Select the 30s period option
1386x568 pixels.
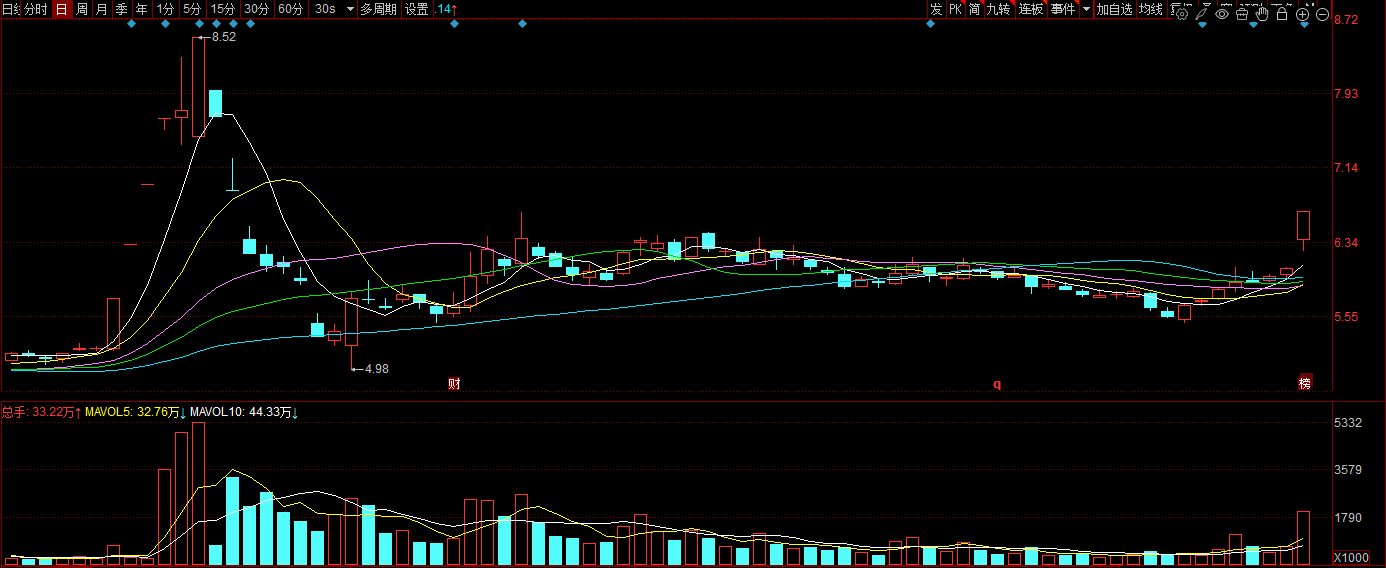325,9
